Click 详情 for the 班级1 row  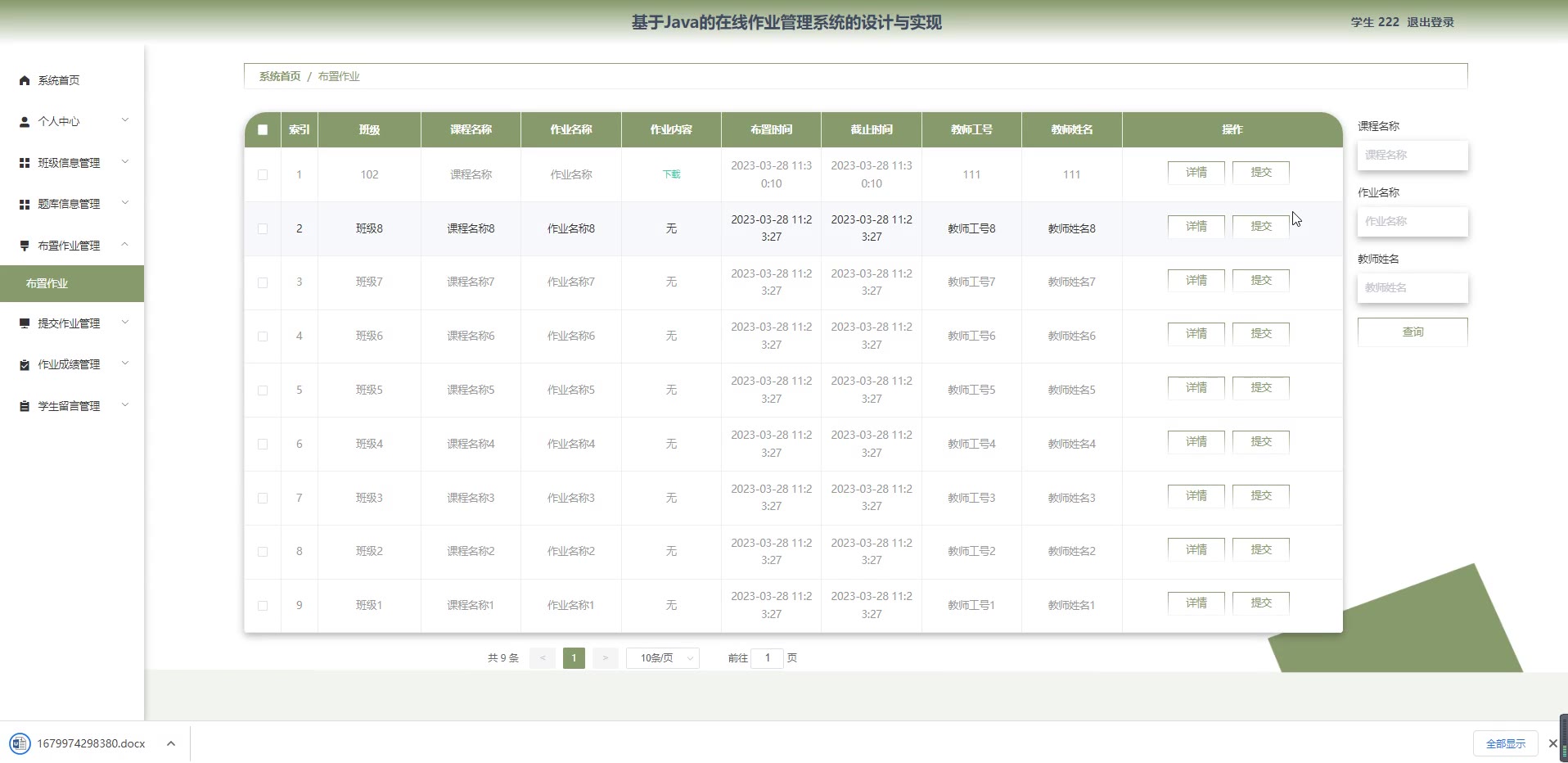[x=1196, y=603]
